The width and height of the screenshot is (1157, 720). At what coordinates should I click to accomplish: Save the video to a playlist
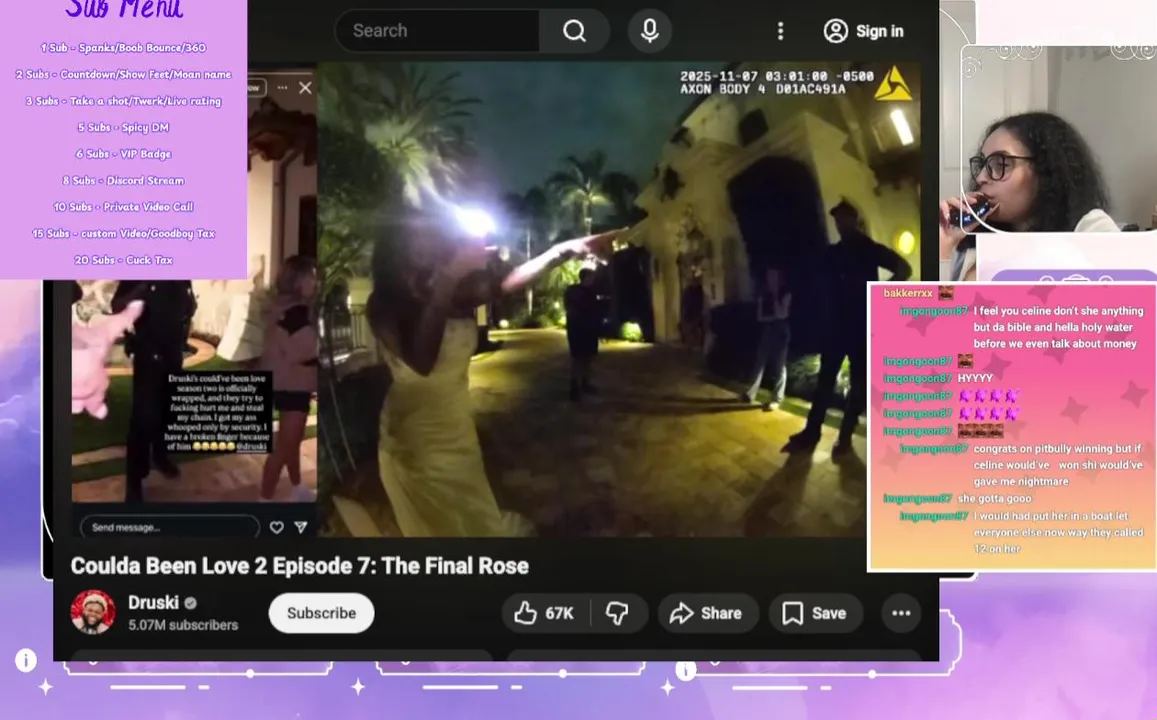click(x=815, y=613)
